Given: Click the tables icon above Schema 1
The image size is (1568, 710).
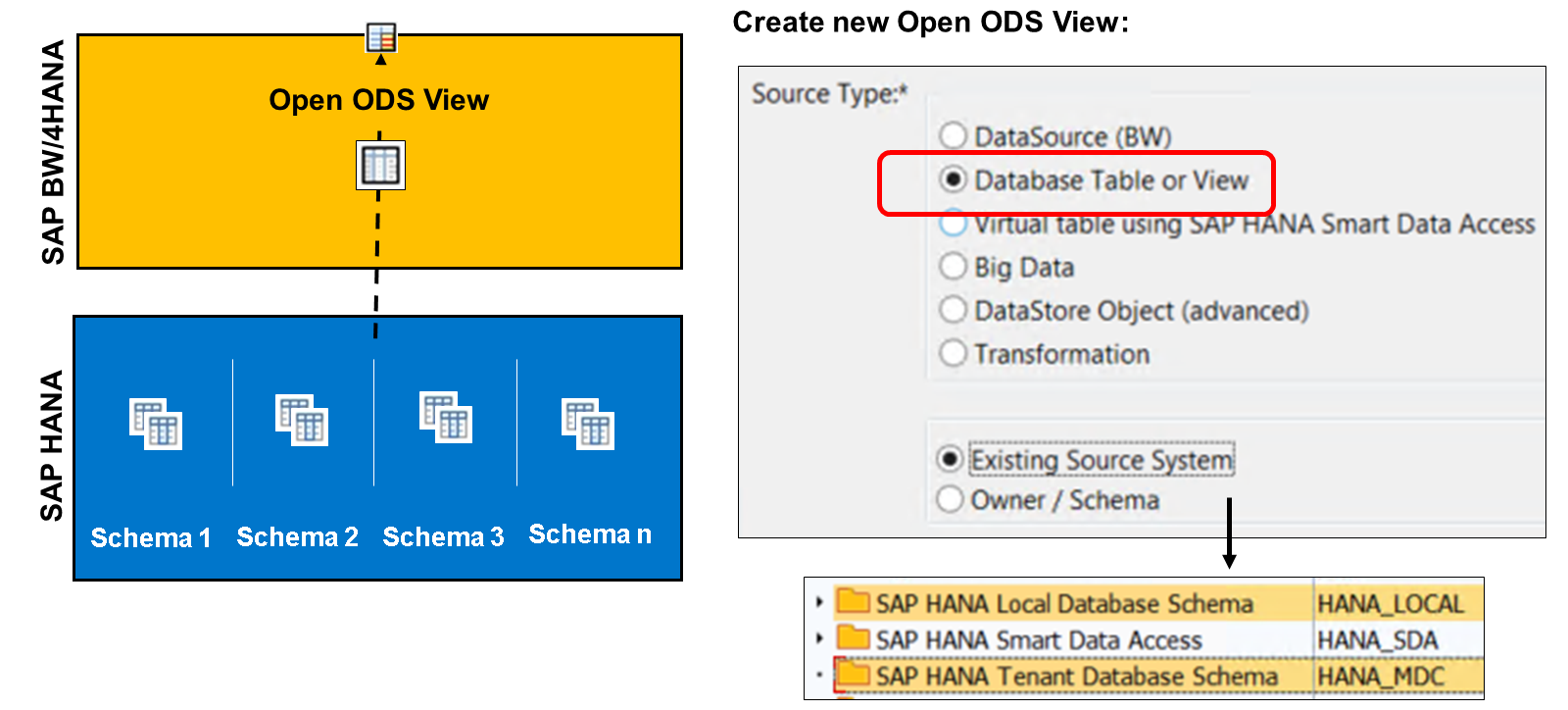Looking at the screenshot, I should click(156, 424).
